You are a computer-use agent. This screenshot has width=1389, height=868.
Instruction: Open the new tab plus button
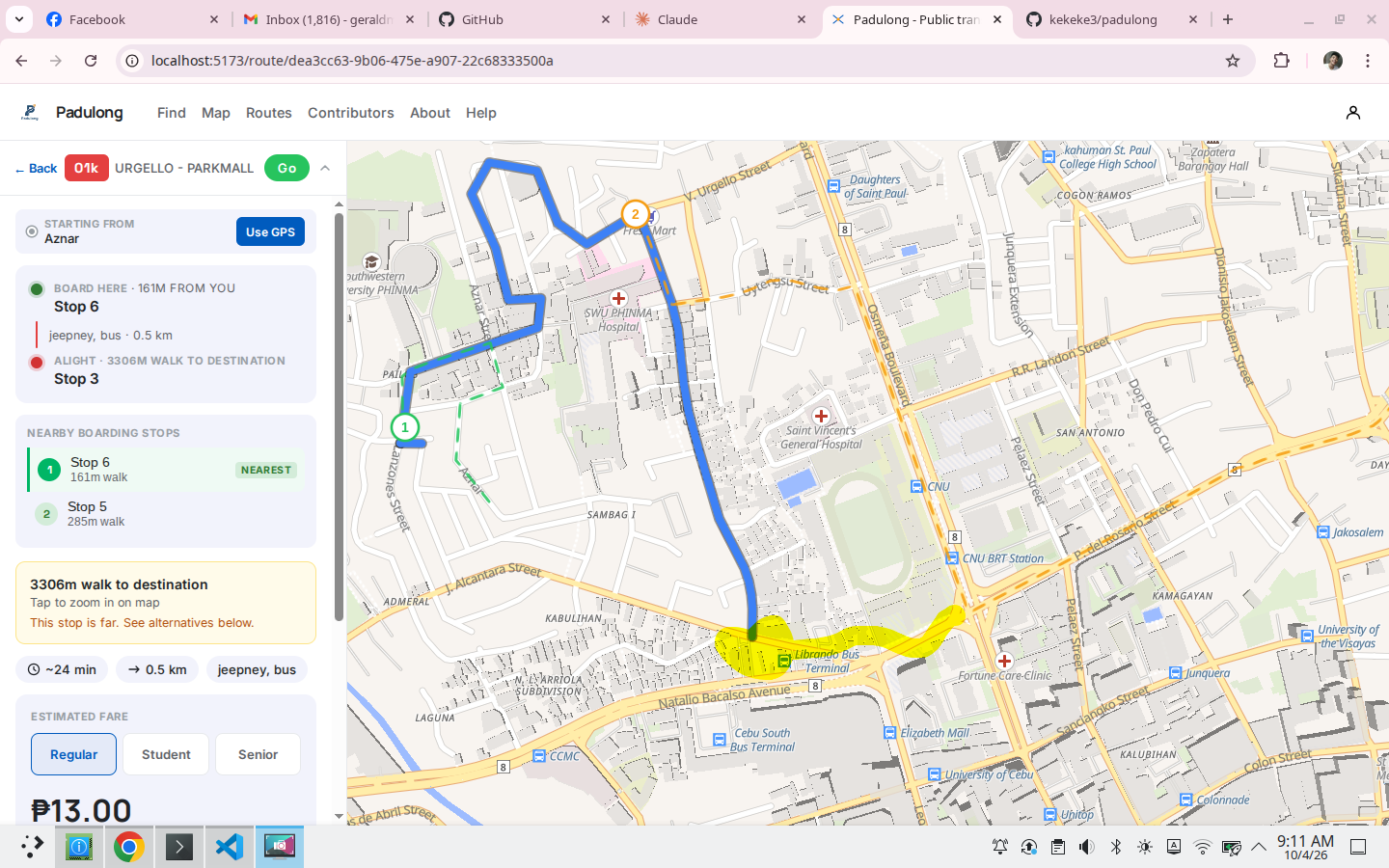point(1228,19)
